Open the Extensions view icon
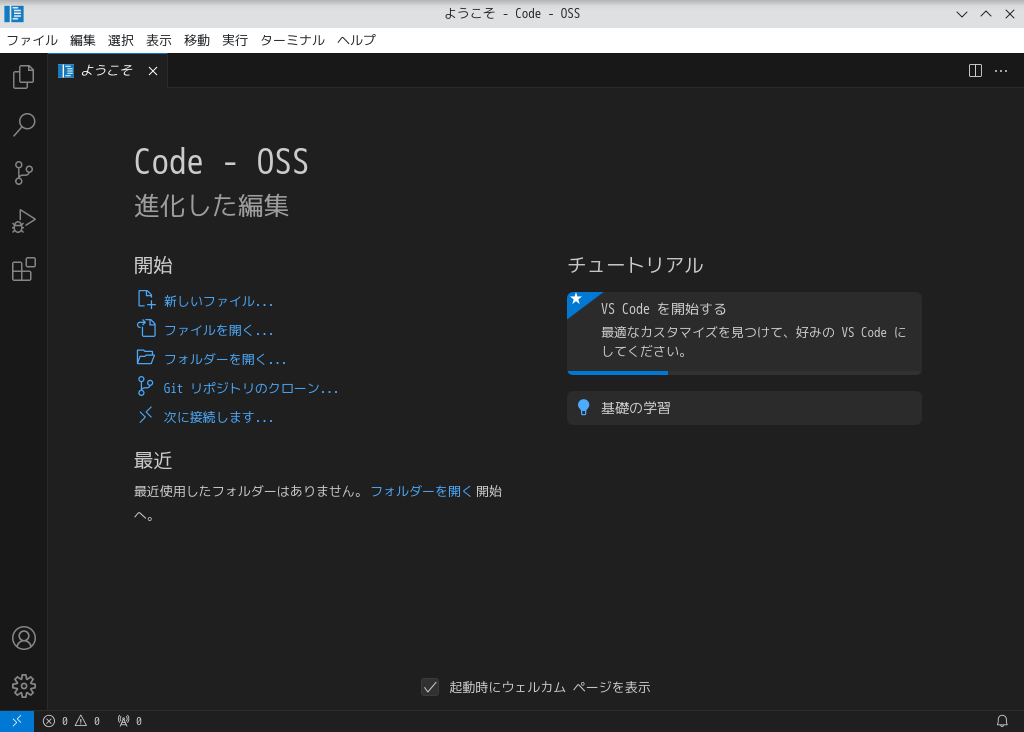This screenshot has height=732, width=1024. (24, 269)
